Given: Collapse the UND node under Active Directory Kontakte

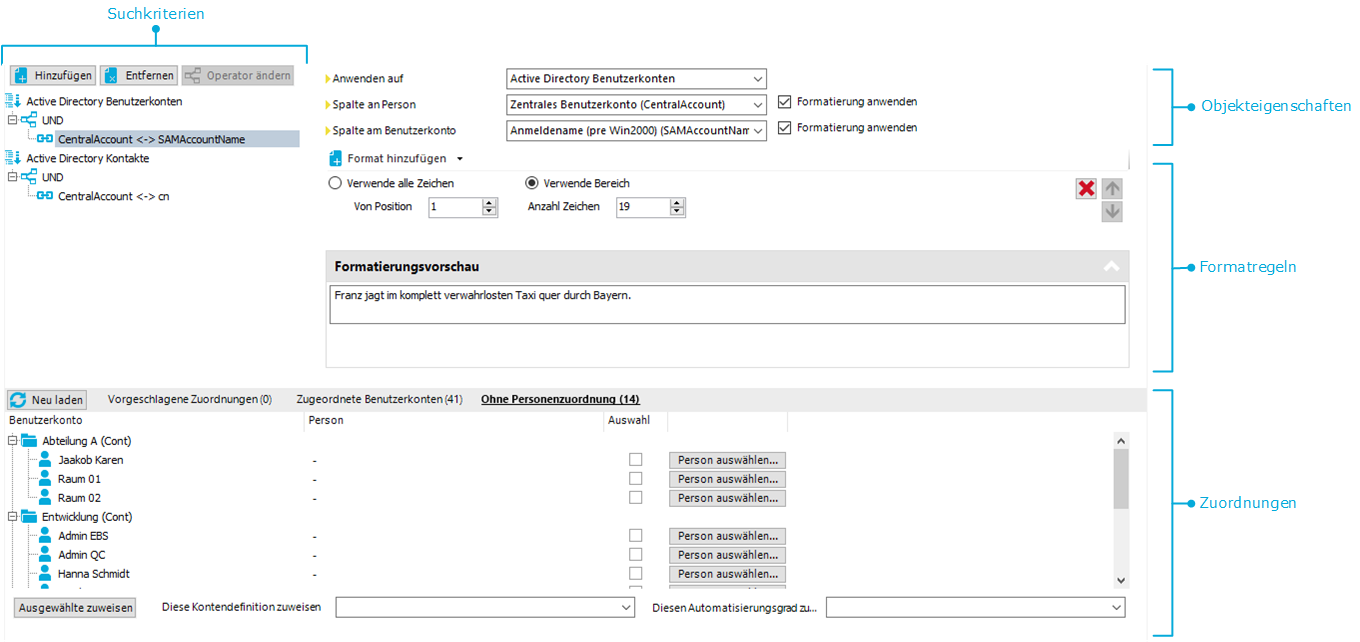Looking at the screenshot, I should coord(12,177).
